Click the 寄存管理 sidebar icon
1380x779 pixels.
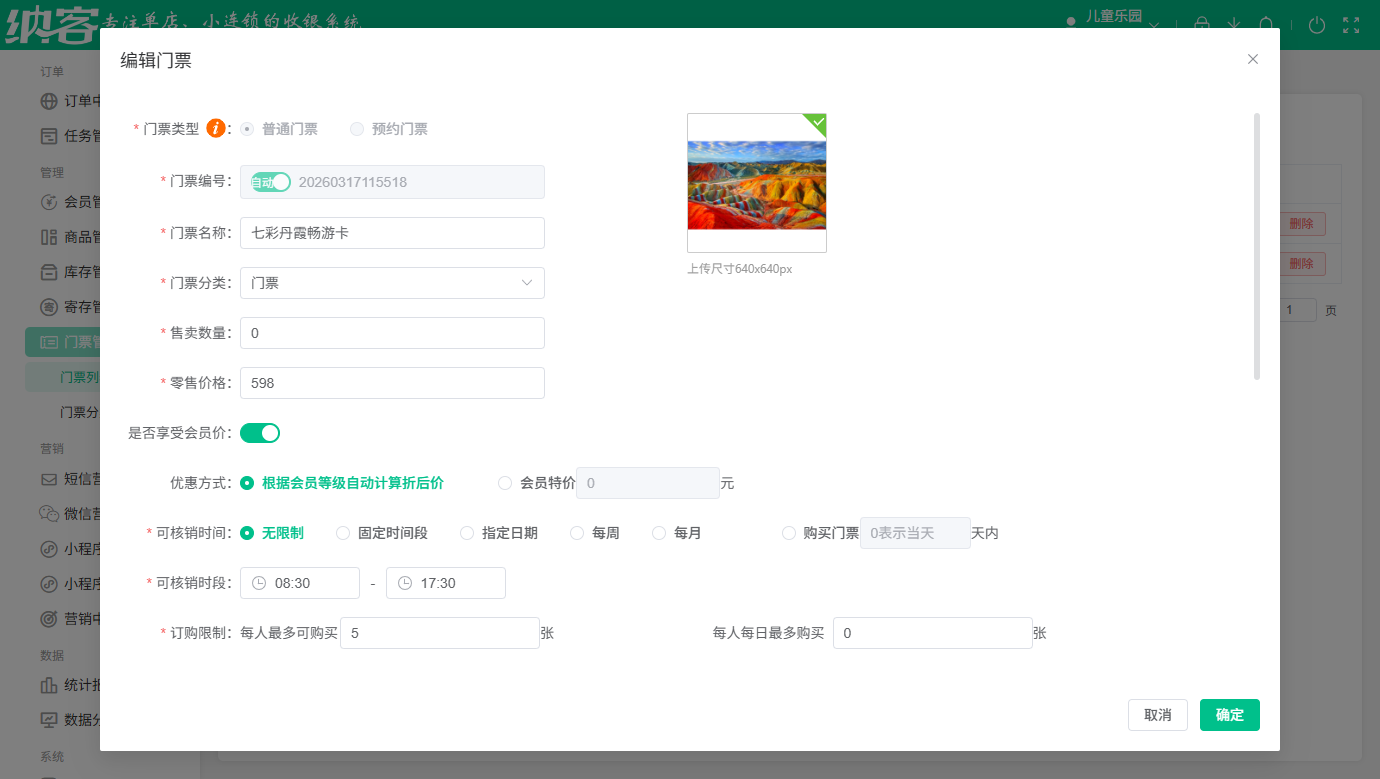point(48,306)
